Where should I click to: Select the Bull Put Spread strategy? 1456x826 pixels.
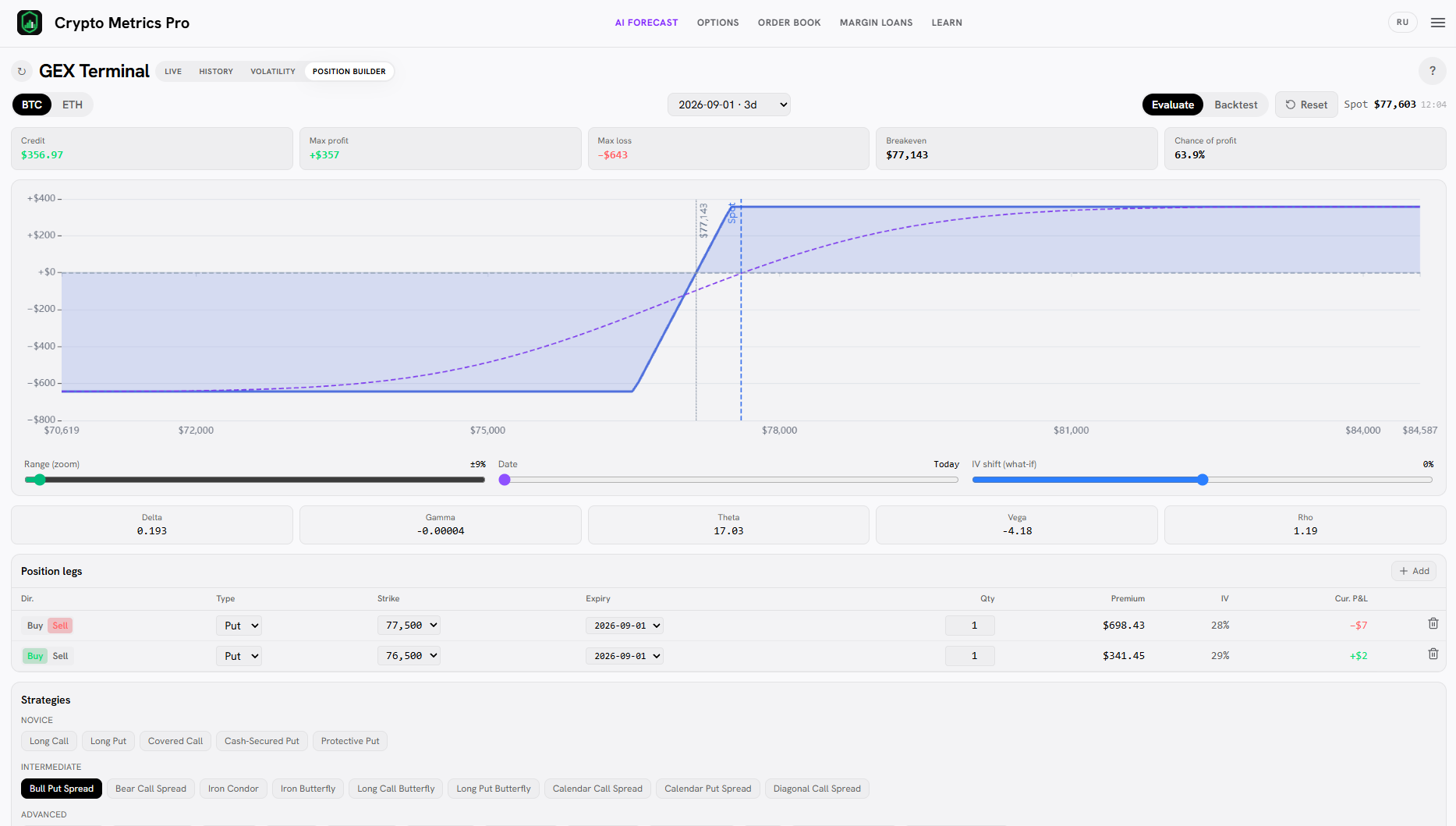click(62, 789)
